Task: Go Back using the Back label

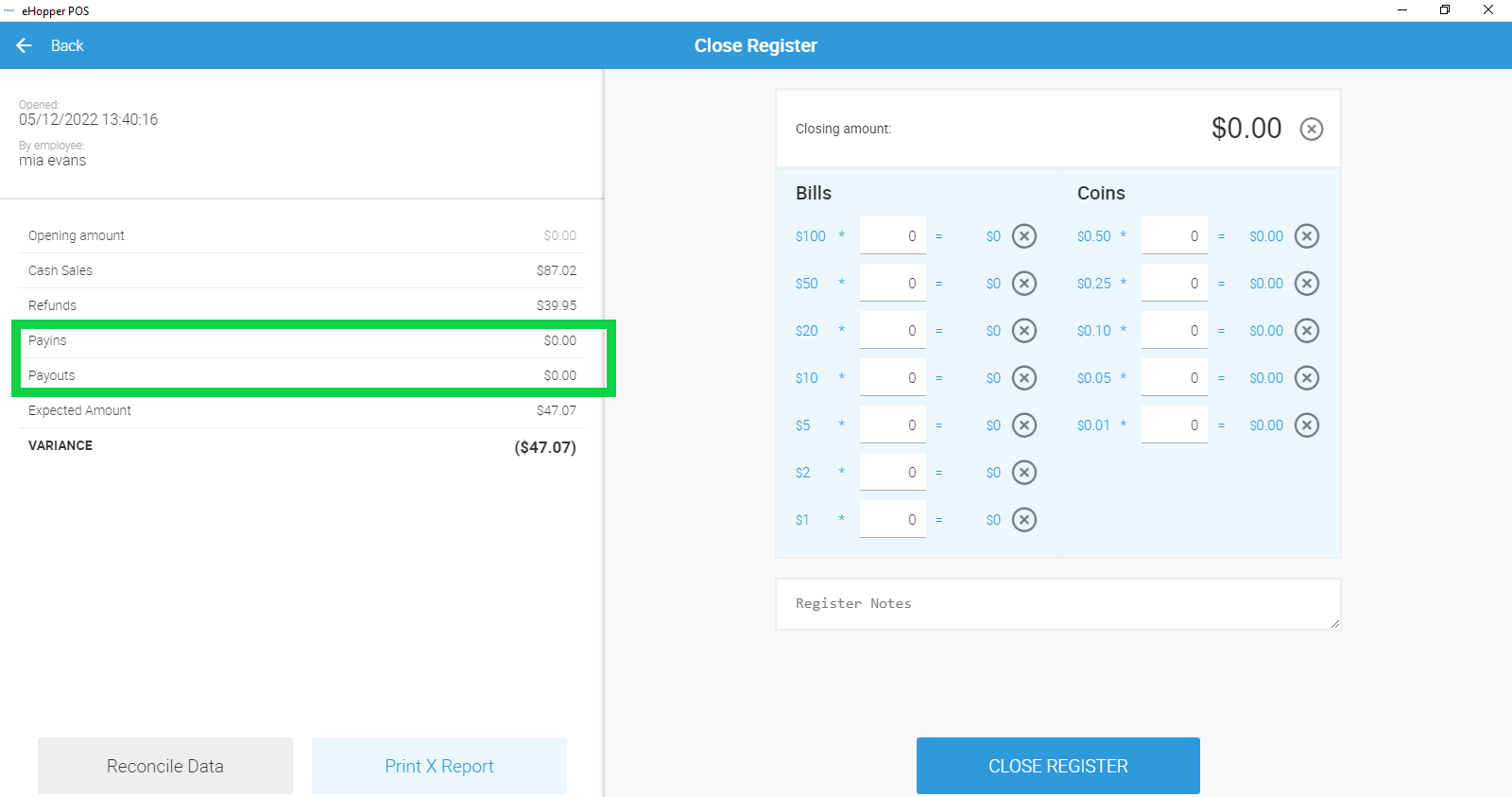Action: tap(67, 45)
